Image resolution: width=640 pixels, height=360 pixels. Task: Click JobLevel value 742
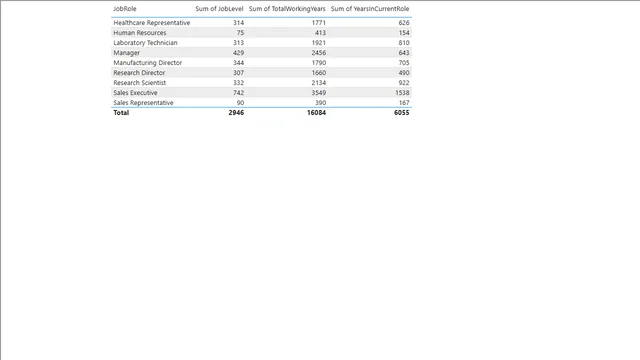238,93
